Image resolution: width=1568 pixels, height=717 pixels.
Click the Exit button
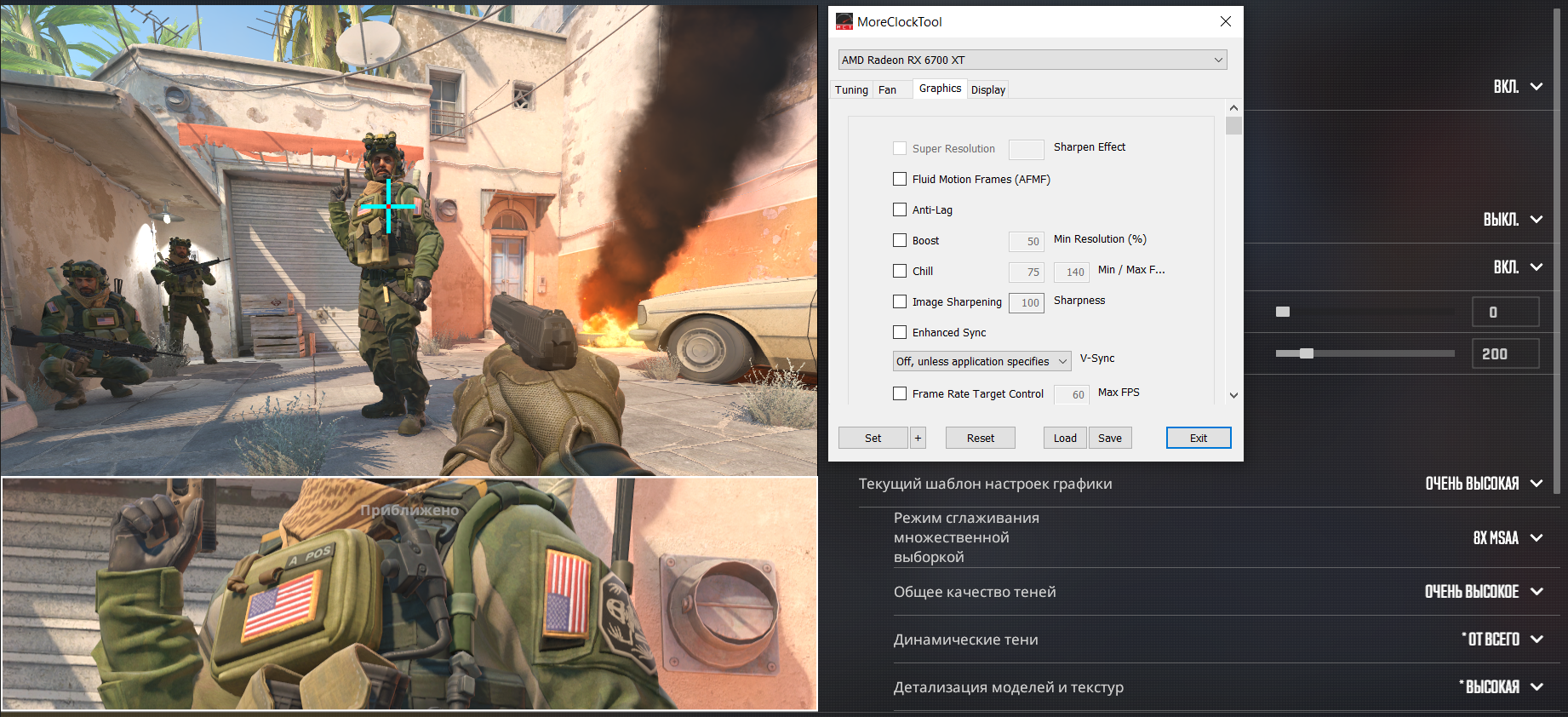click(x=1199, y=438)
